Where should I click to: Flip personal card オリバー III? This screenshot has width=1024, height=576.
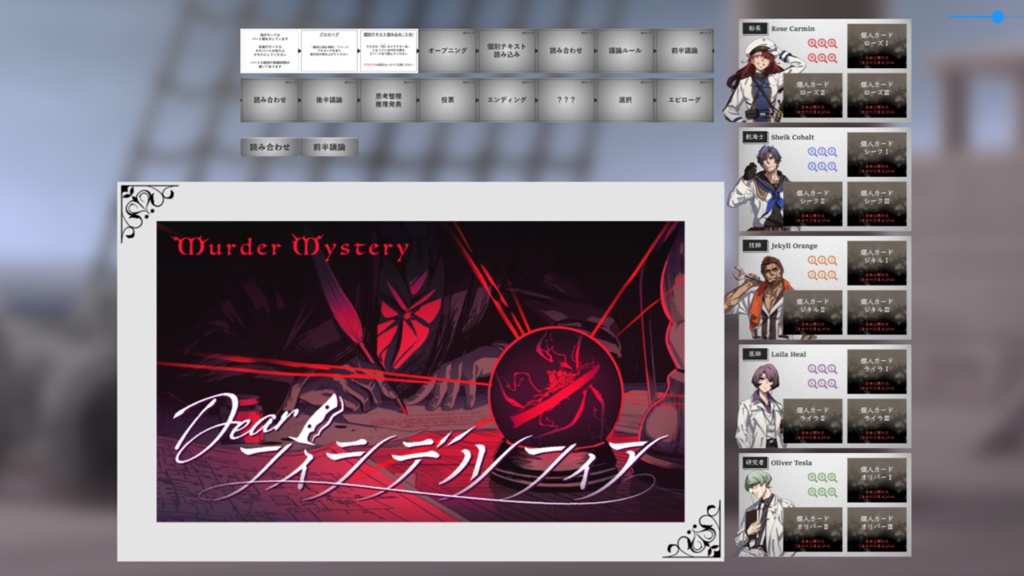coord(876,530)
